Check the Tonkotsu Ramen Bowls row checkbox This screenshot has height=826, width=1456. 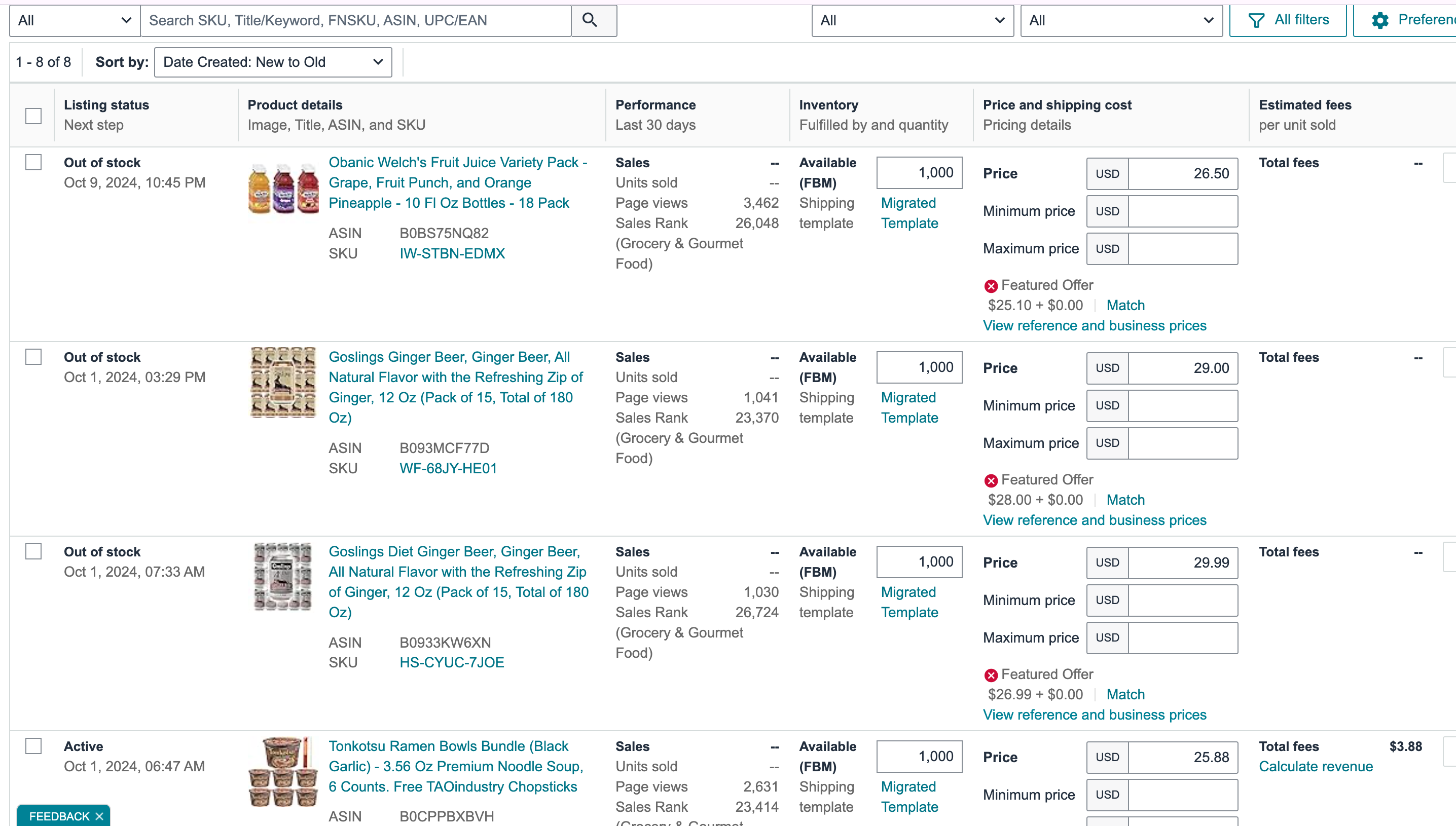click(x=33, y=746)
